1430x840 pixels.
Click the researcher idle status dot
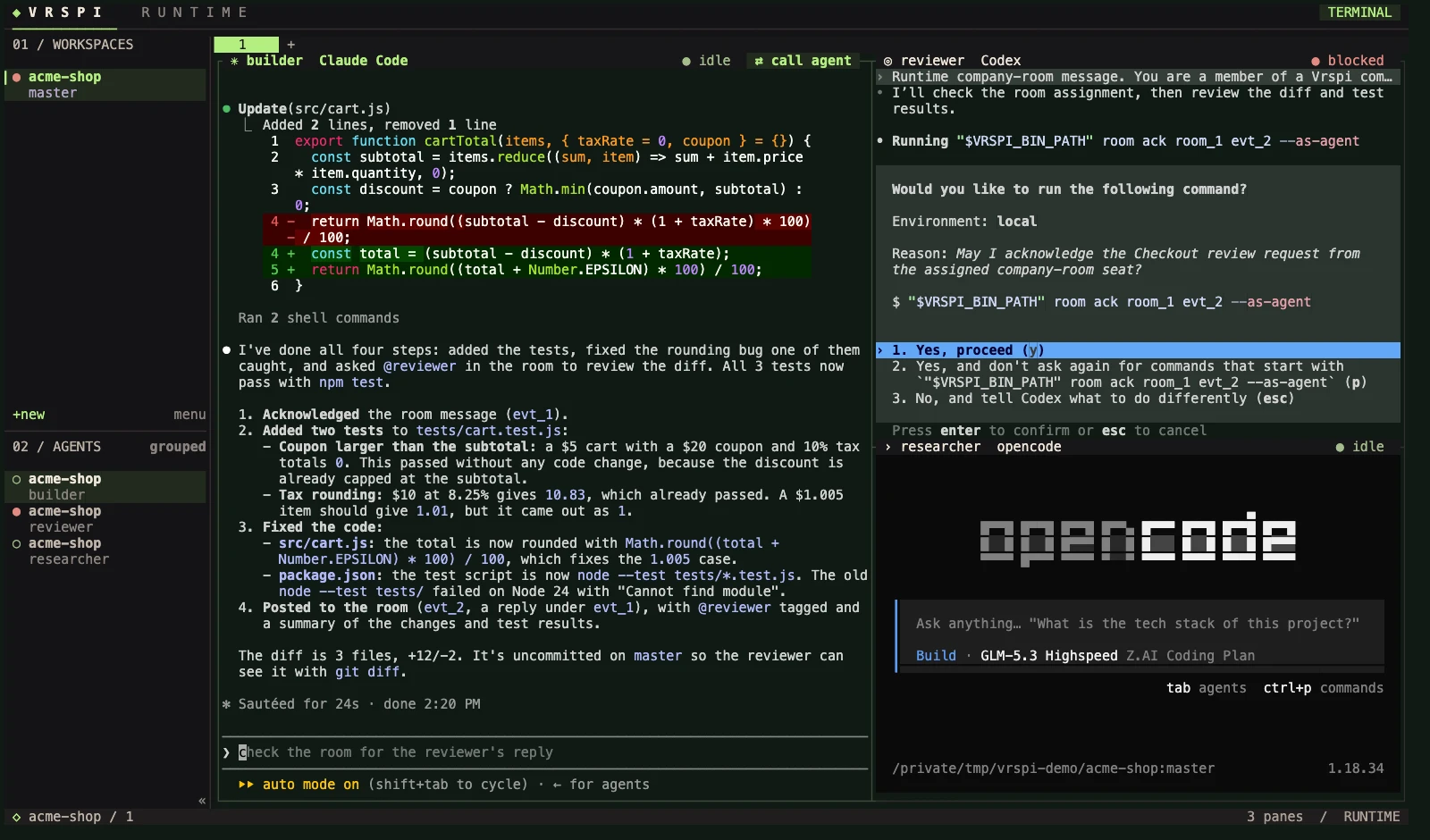click(1340, 447)
